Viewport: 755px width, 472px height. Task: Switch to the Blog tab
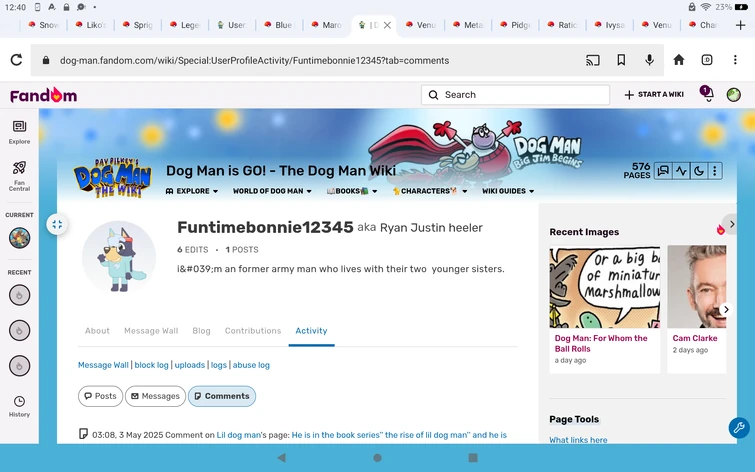pos(201,331)
